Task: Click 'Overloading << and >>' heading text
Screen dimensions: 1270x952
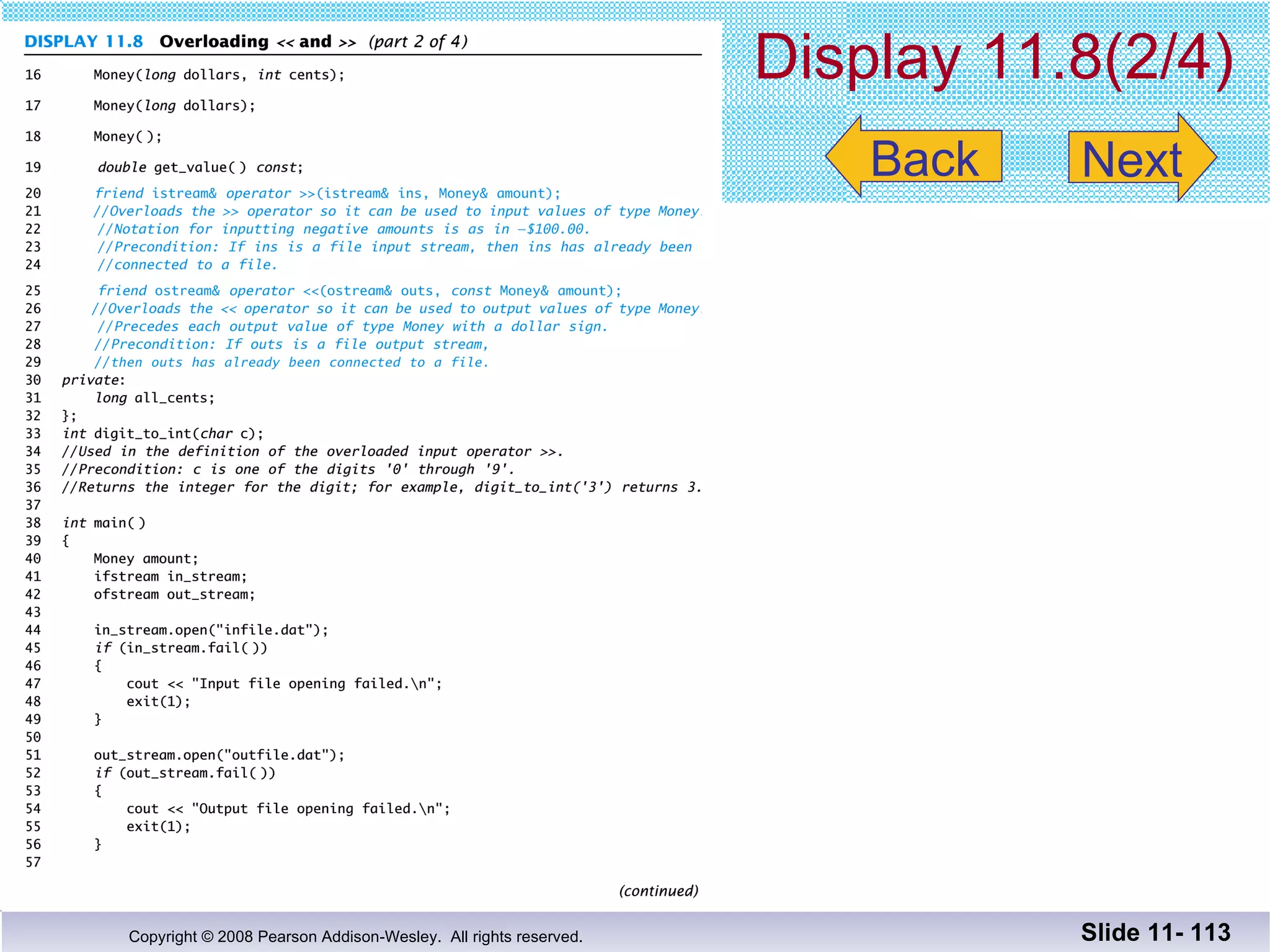Action: point(258,42)
